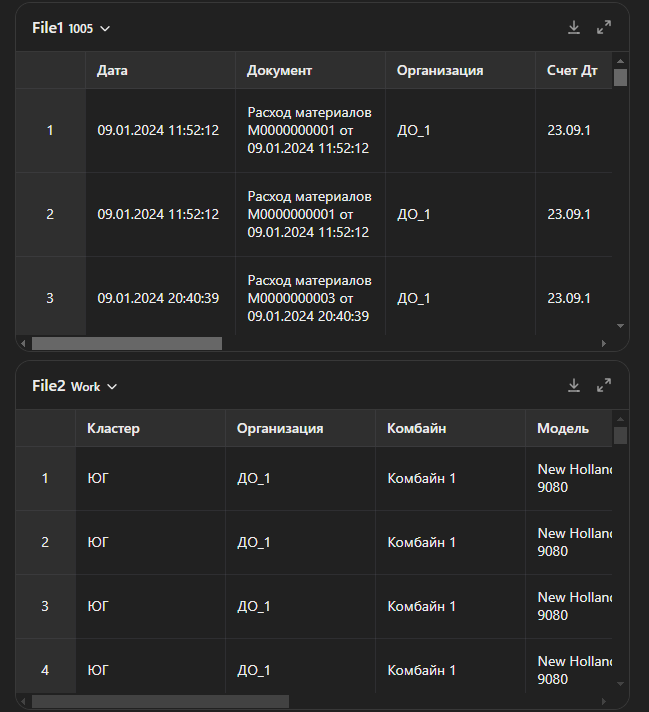Click Комбайн 1 cell in File2 row 2

click(421, 542)
